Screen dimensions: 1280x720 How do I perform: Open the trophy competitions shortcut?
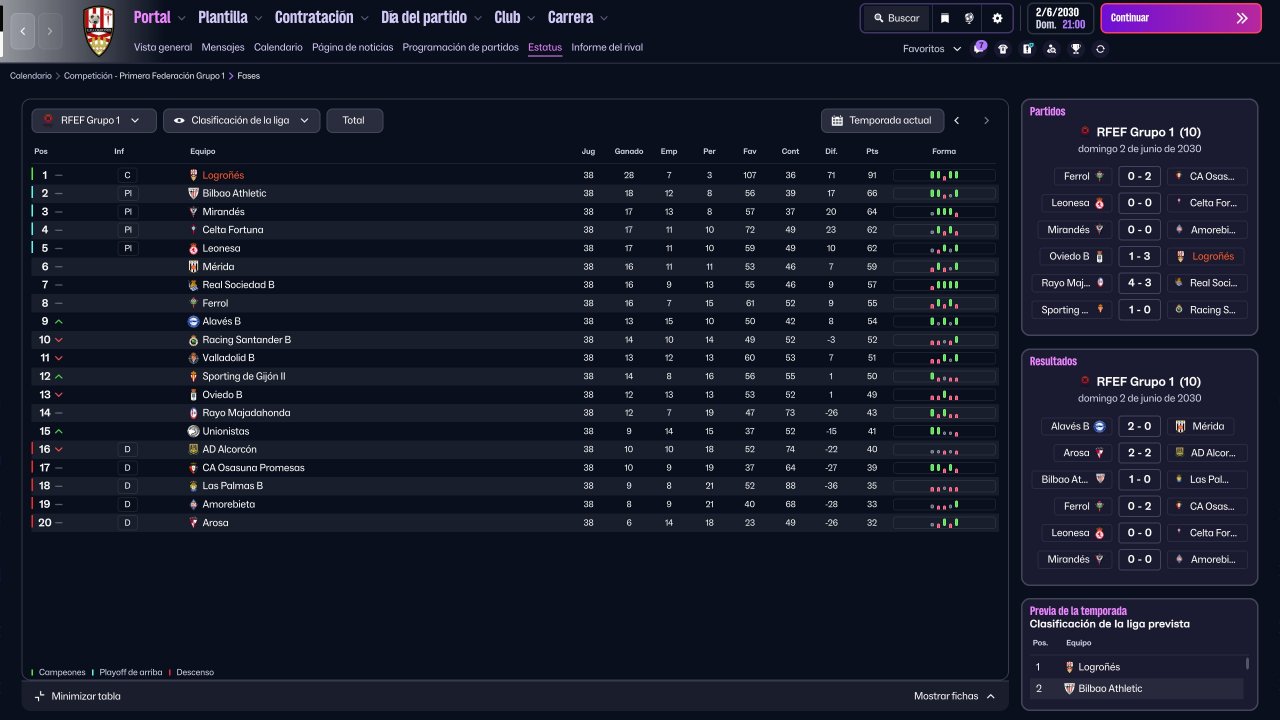tap(1076, 48)
